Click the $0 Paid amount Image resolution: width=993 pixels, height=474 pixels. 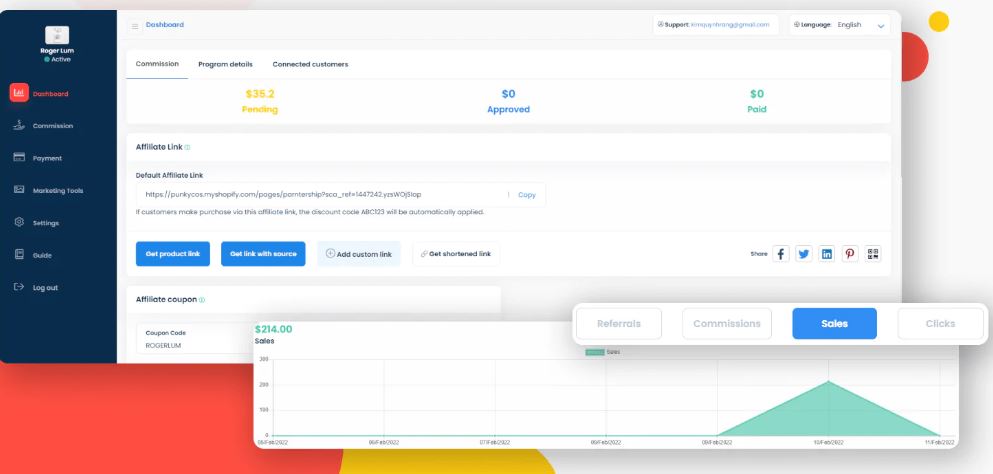point(757,94)
